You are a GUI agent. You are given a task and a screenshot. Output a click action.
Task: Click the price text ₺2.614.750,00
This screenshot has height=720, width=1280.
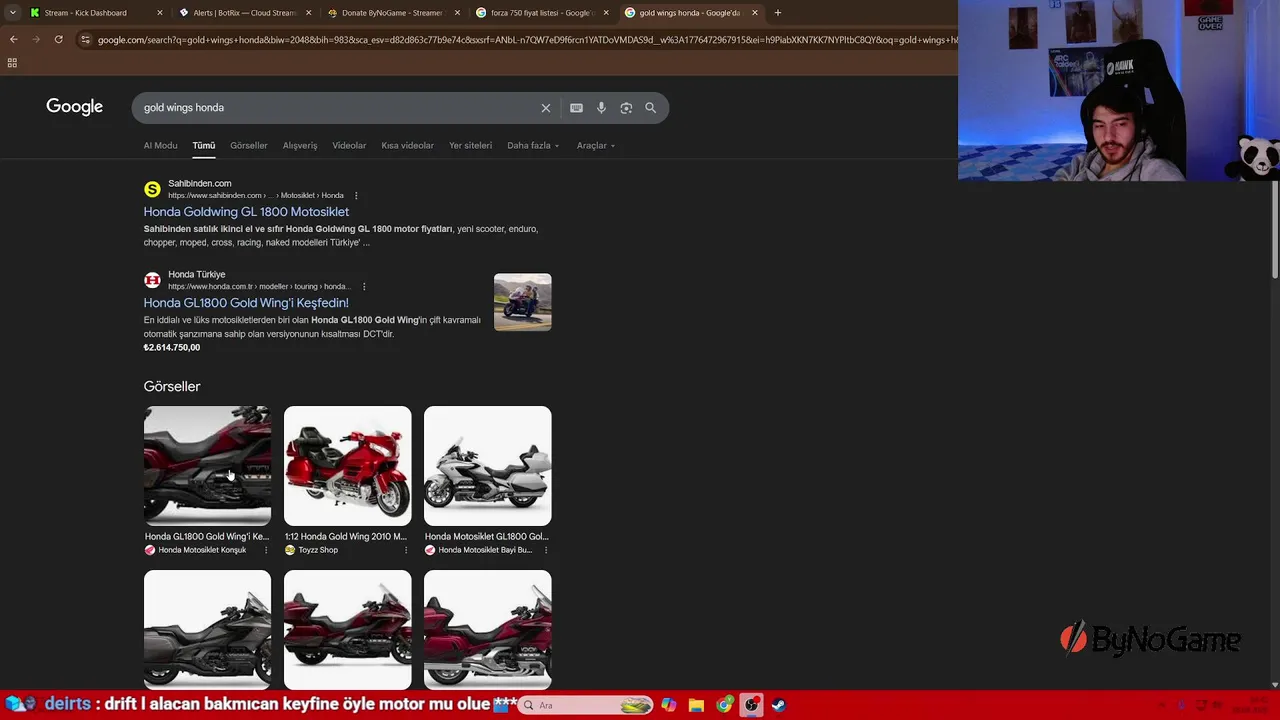[x=172, y=348]
